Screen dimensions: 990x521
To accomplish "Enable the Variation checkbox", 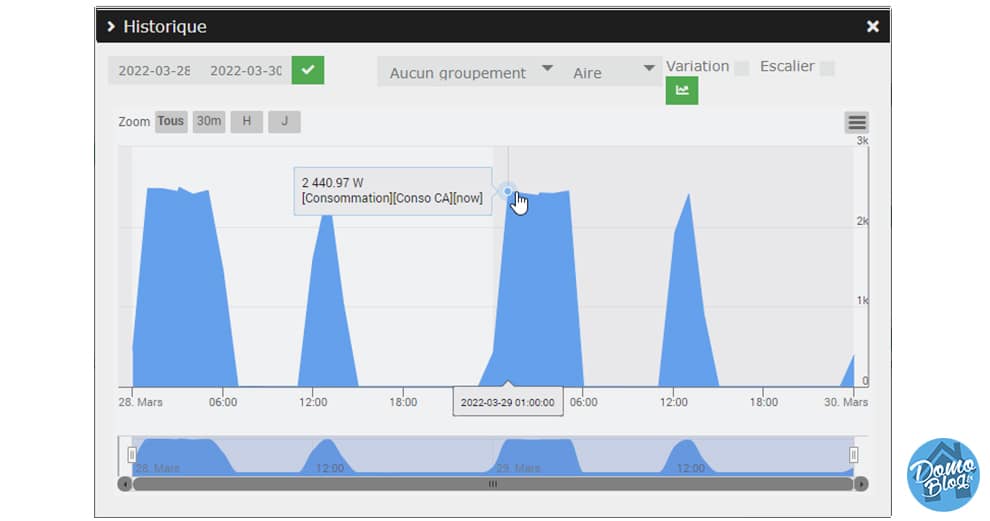I will (742, 68).
